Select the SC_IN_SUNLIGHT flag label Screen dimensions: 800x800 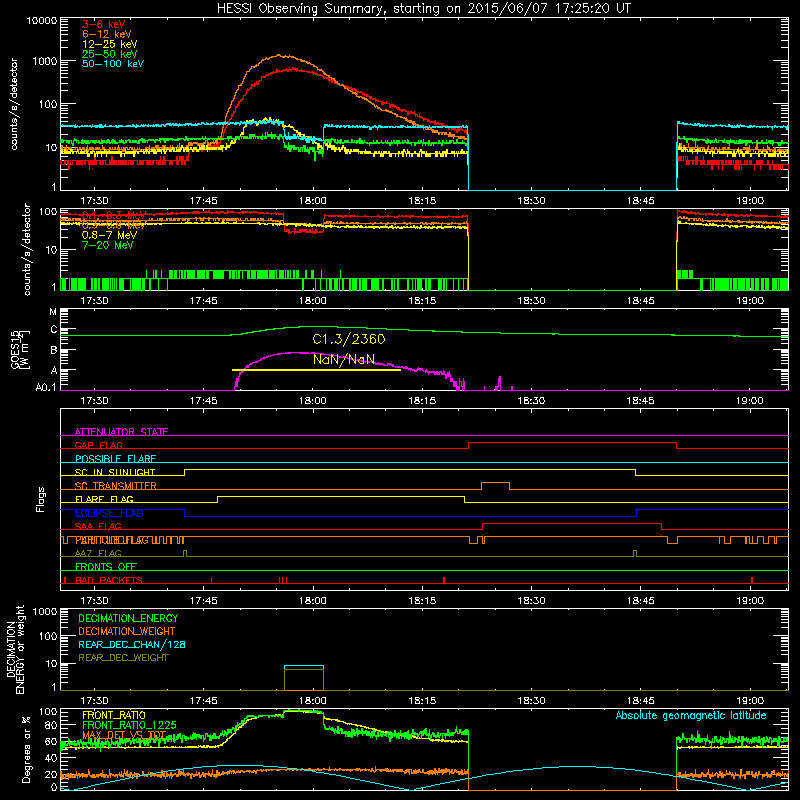[x=115, y=472]
